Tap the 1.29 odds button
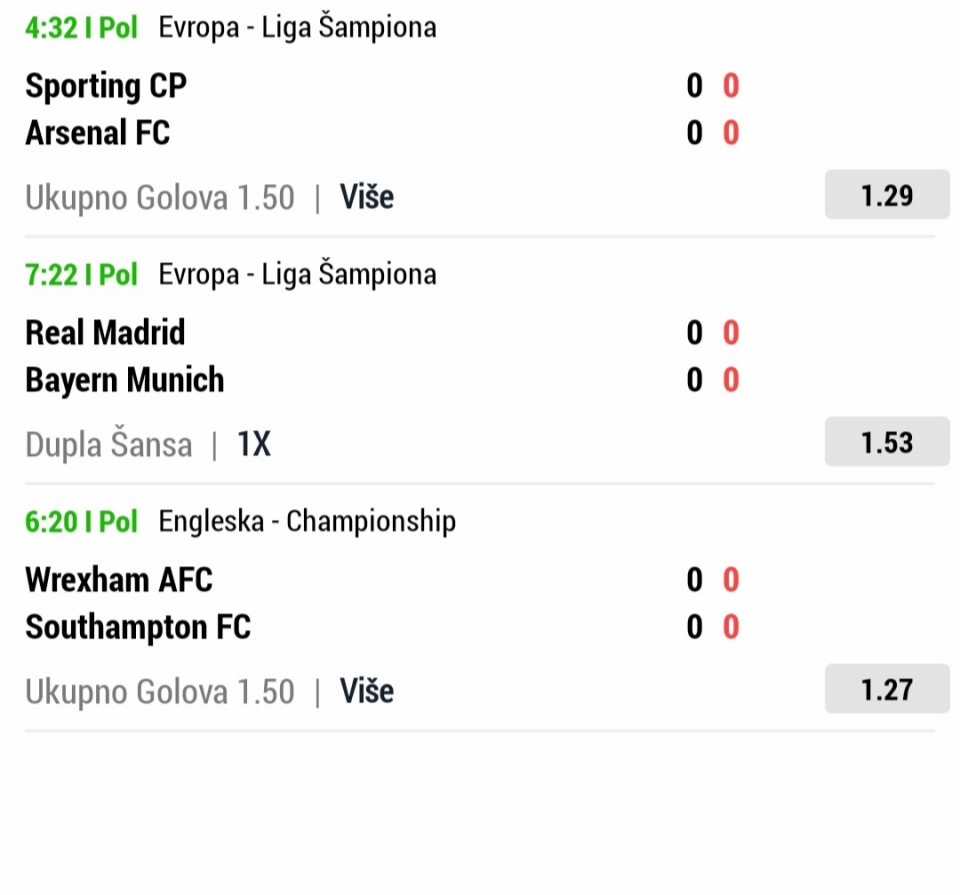The image size is (960, 895). (x=886, y=196)
